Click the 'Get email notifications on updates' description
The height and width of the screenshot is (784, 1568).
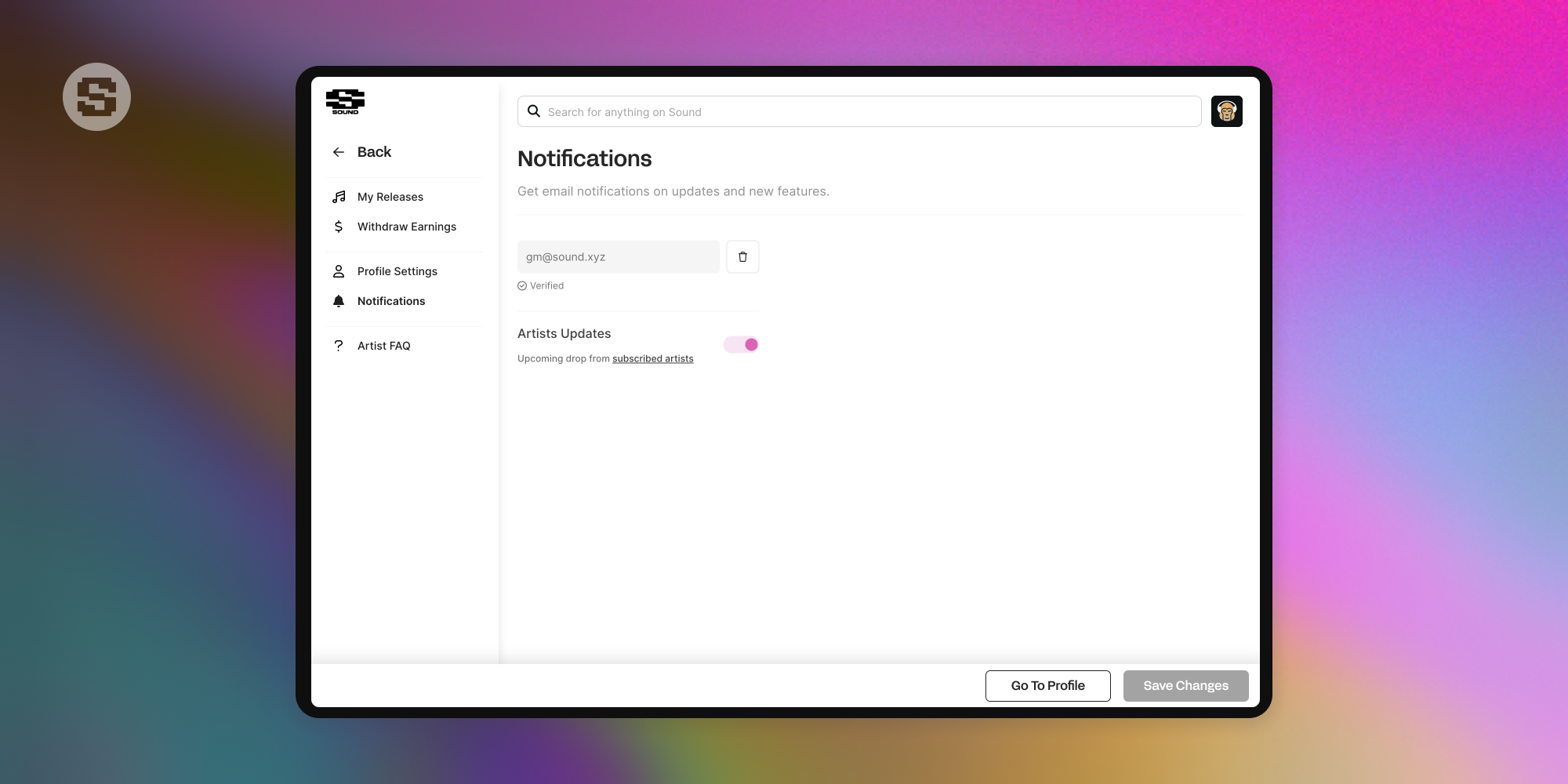tap(673, 191)
